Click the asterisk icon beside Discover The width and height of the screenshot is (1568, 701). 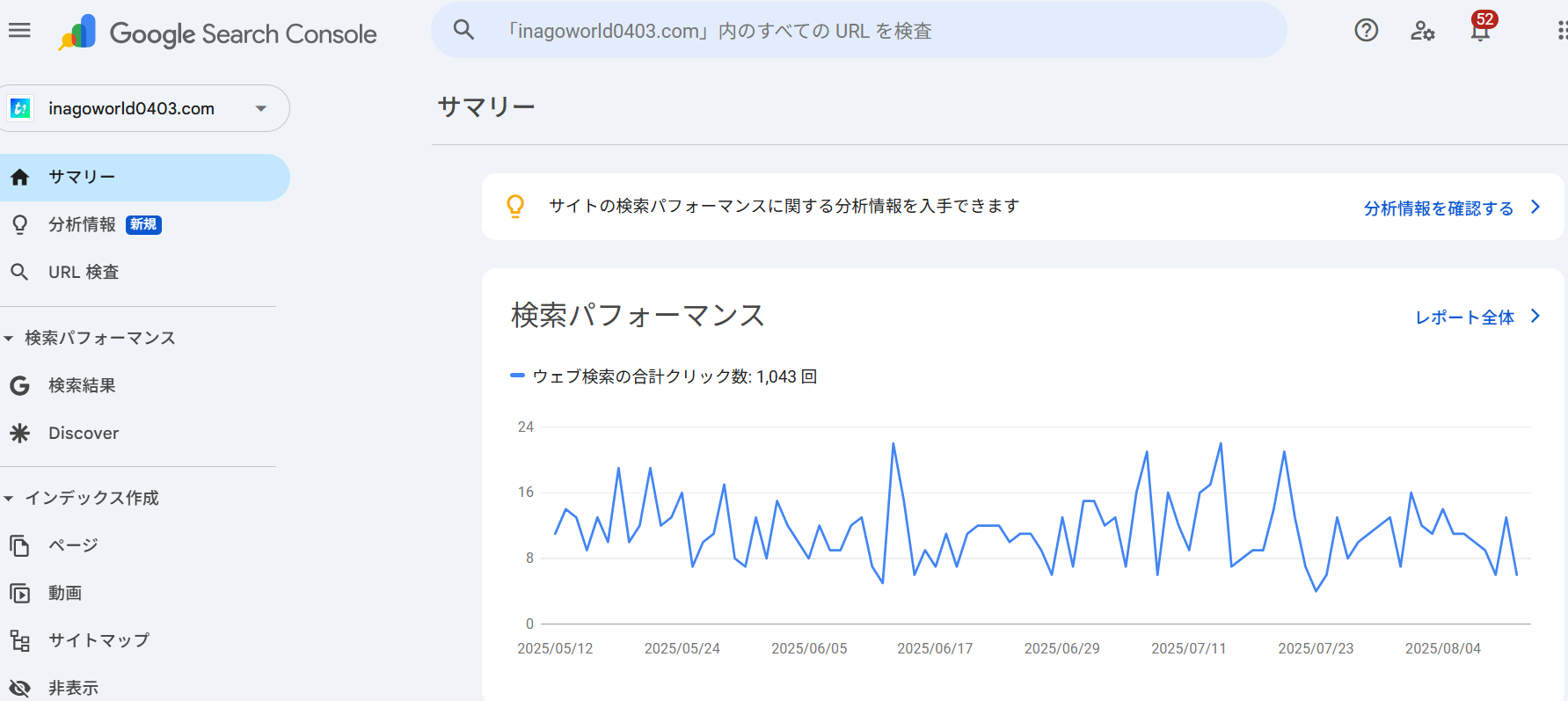[19, 433]
